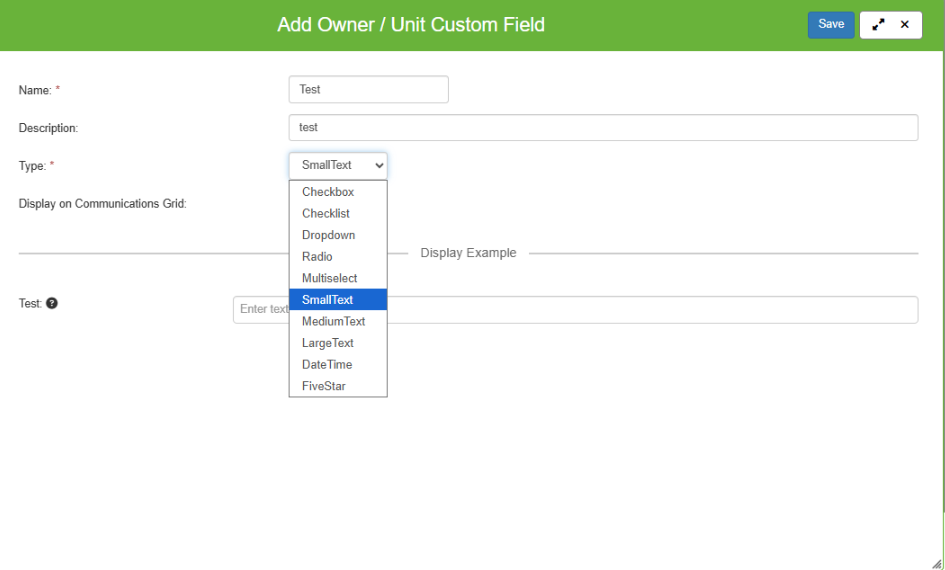Select LargeText from the type list
945x570 pixels.
click(338, 343)
